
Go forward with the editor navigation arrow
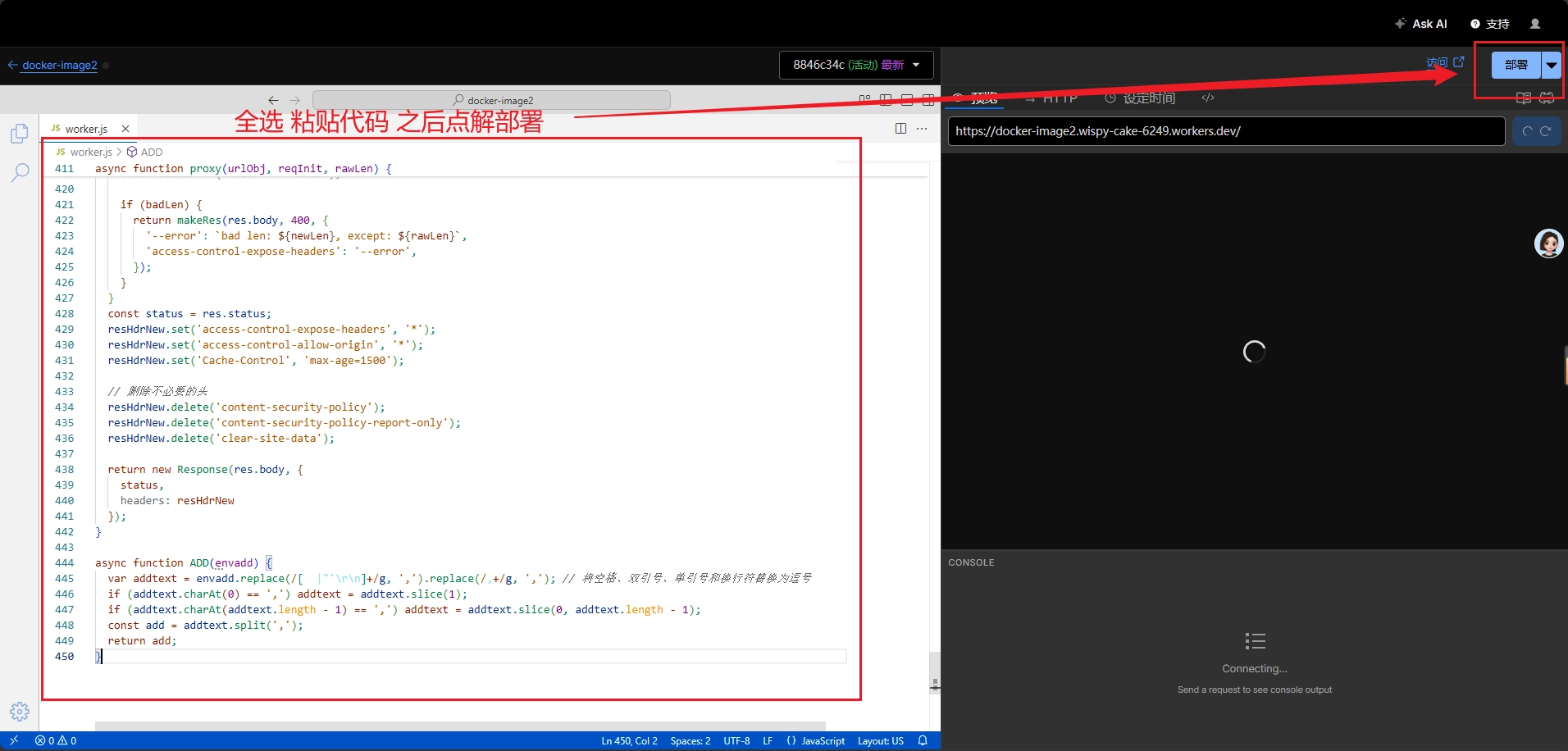pyautogui.click(x=295, y=100)
